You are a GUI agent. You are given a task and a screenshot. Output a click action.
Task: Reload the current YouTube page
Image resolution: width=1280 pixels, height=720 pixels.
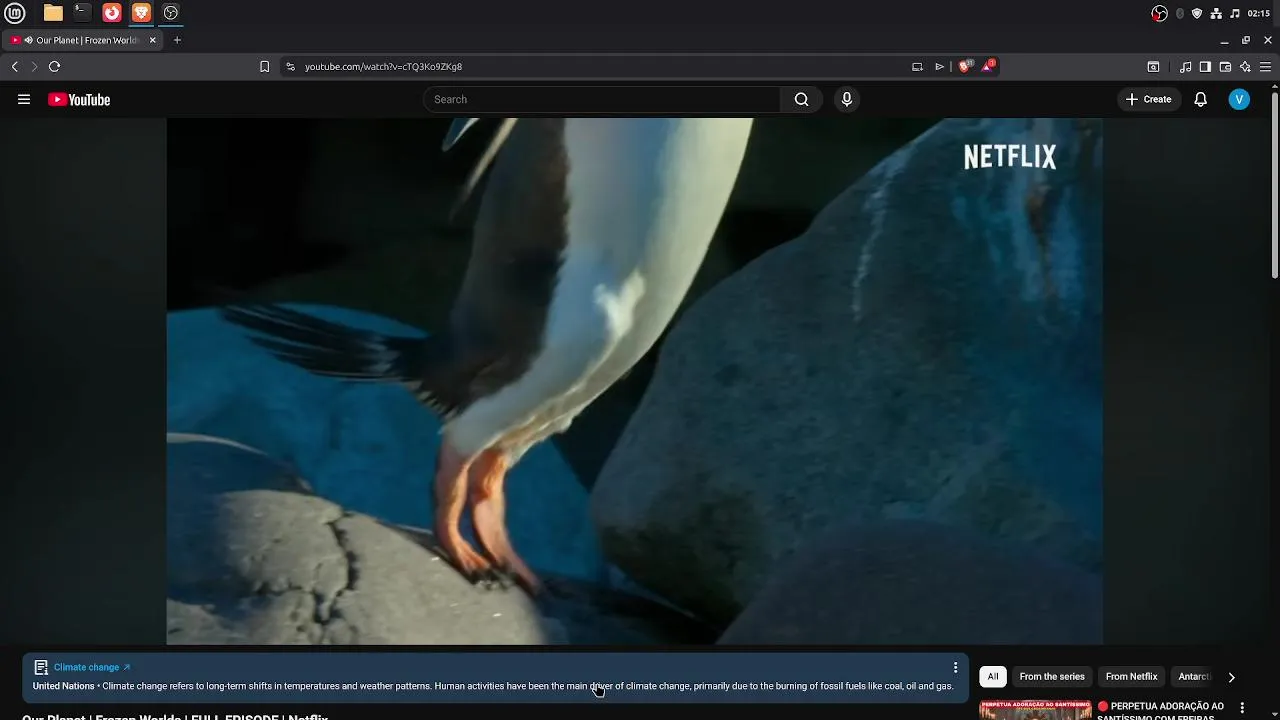(54, 67)
